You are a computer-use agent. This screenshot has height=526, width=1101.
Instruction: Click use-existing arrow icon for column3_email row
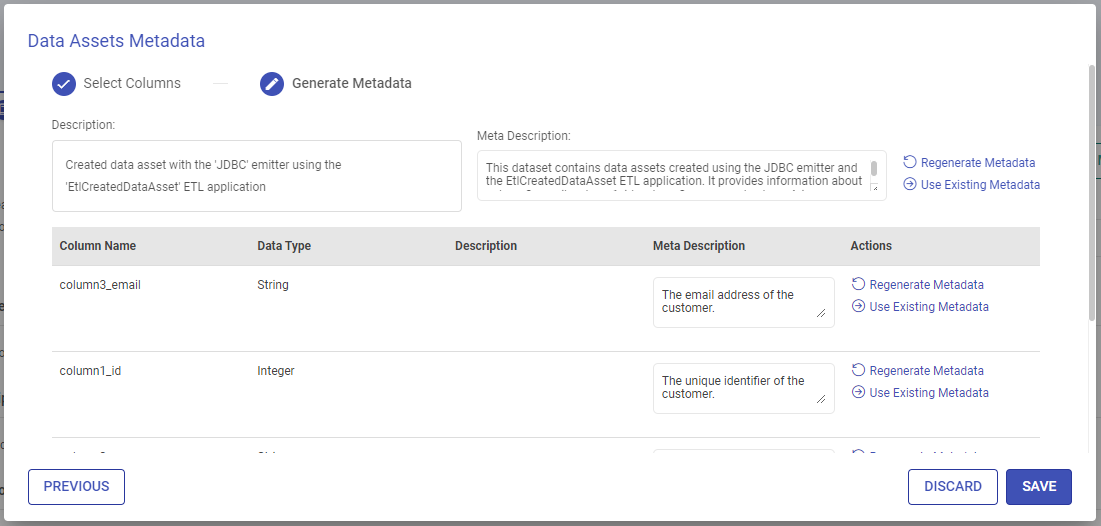858,307
